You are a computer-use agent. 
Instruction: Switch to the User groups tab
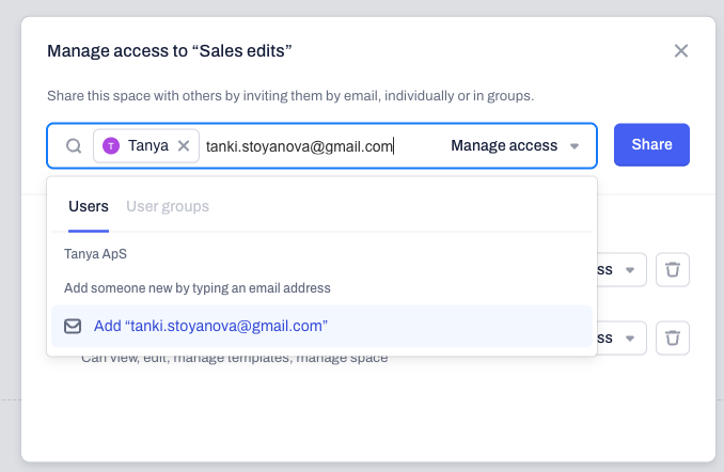pos(168,206)
